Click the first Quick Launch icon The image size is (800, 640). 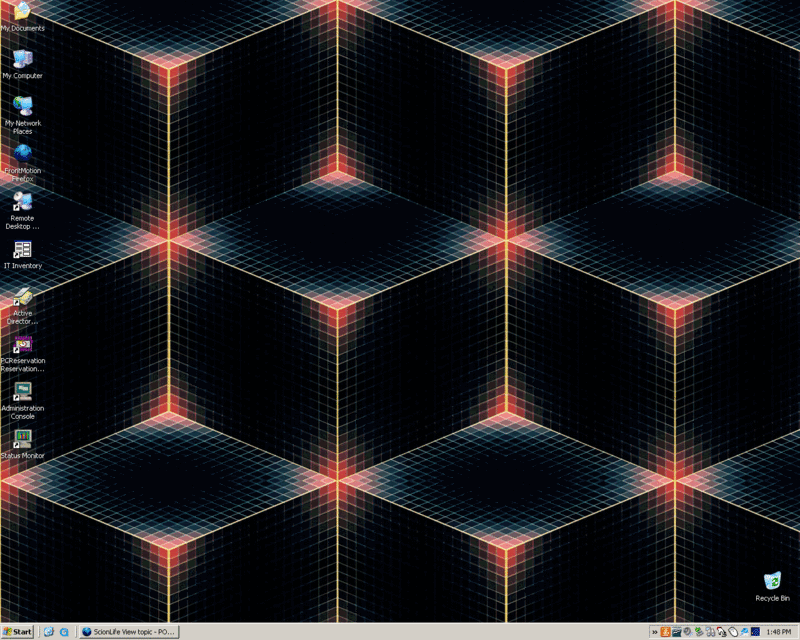pos(48,632)
